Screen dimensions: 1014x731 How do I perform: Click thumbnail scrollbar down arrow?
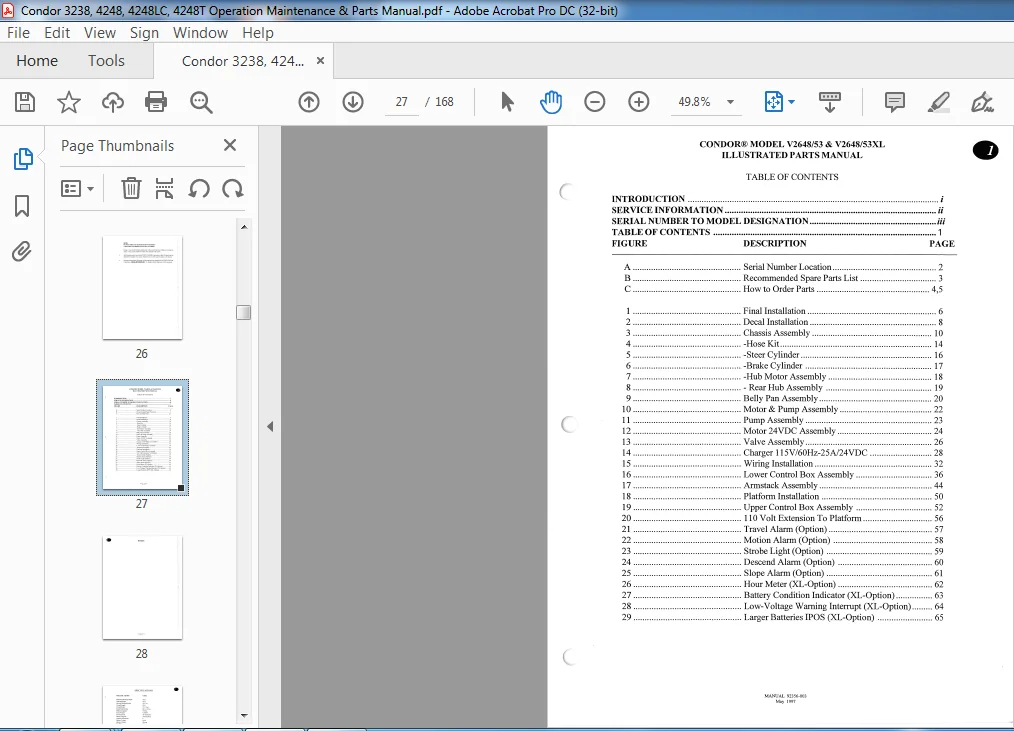244,715
